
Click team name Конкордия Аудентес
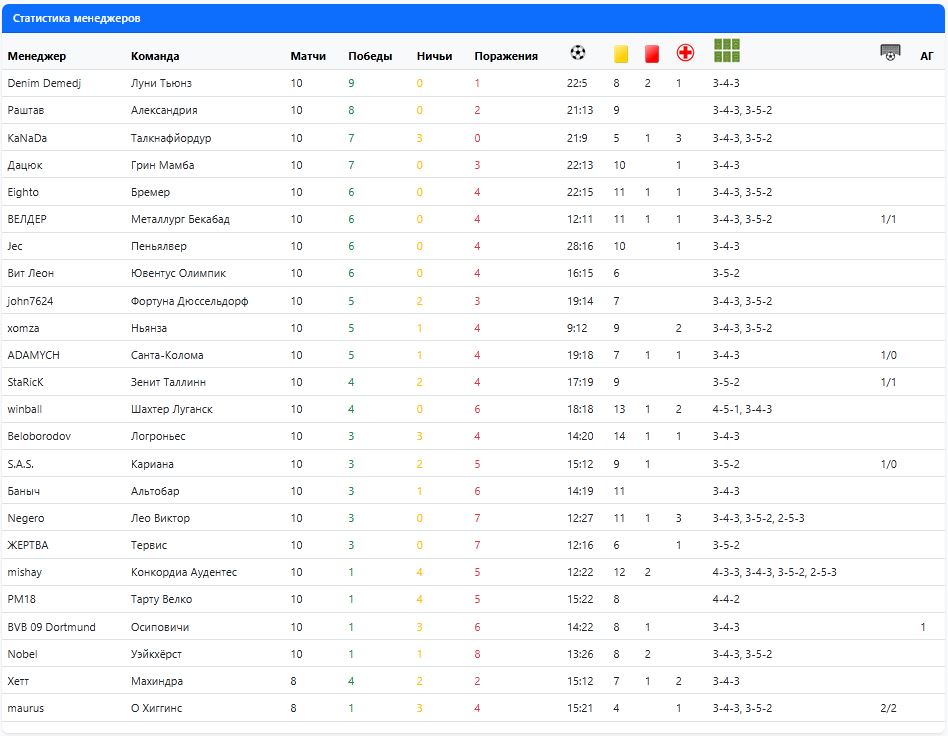[184, 572]
